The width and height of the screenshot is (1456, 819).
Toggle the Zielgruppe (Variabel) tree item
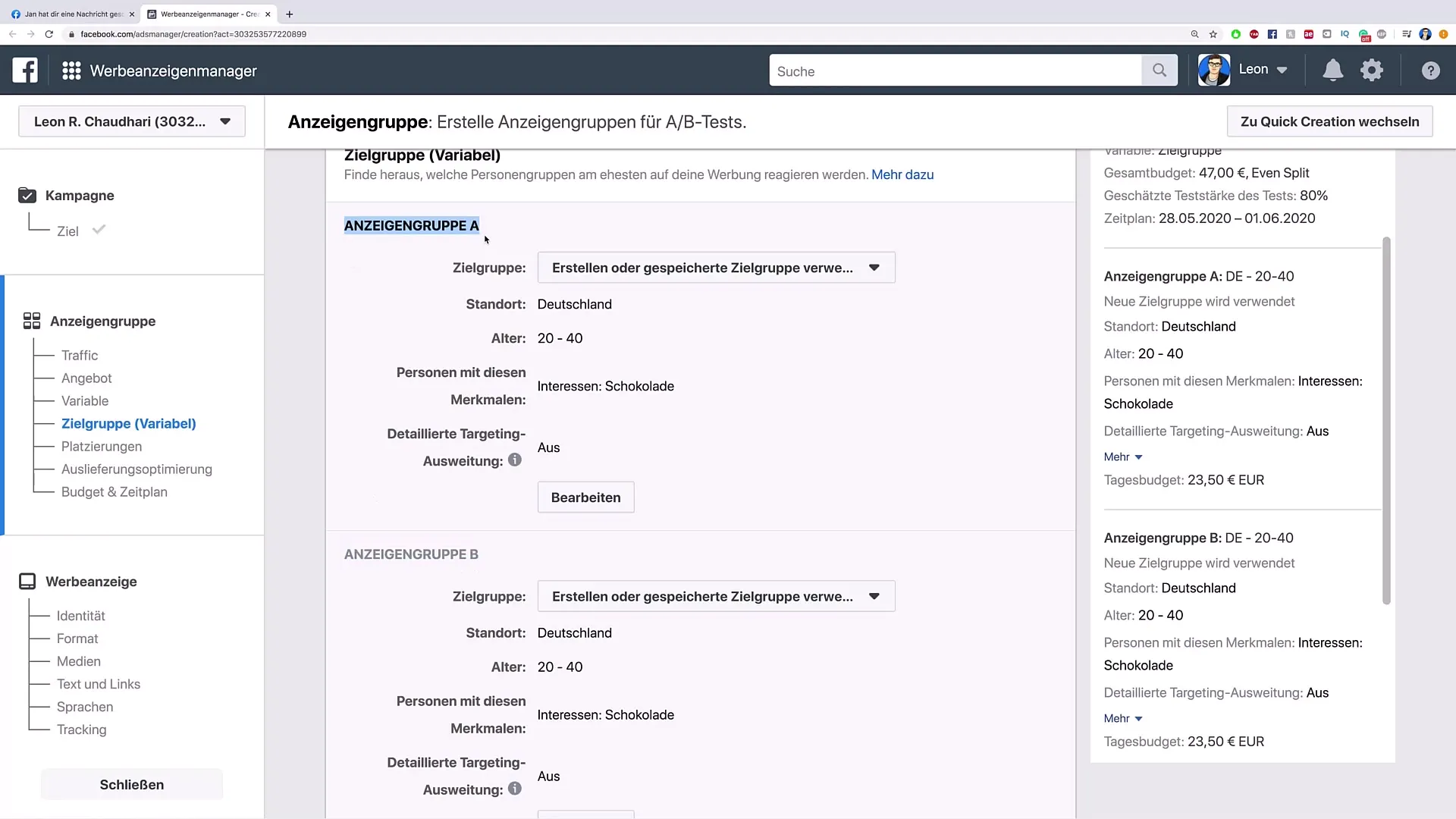(x=128, y=423)
